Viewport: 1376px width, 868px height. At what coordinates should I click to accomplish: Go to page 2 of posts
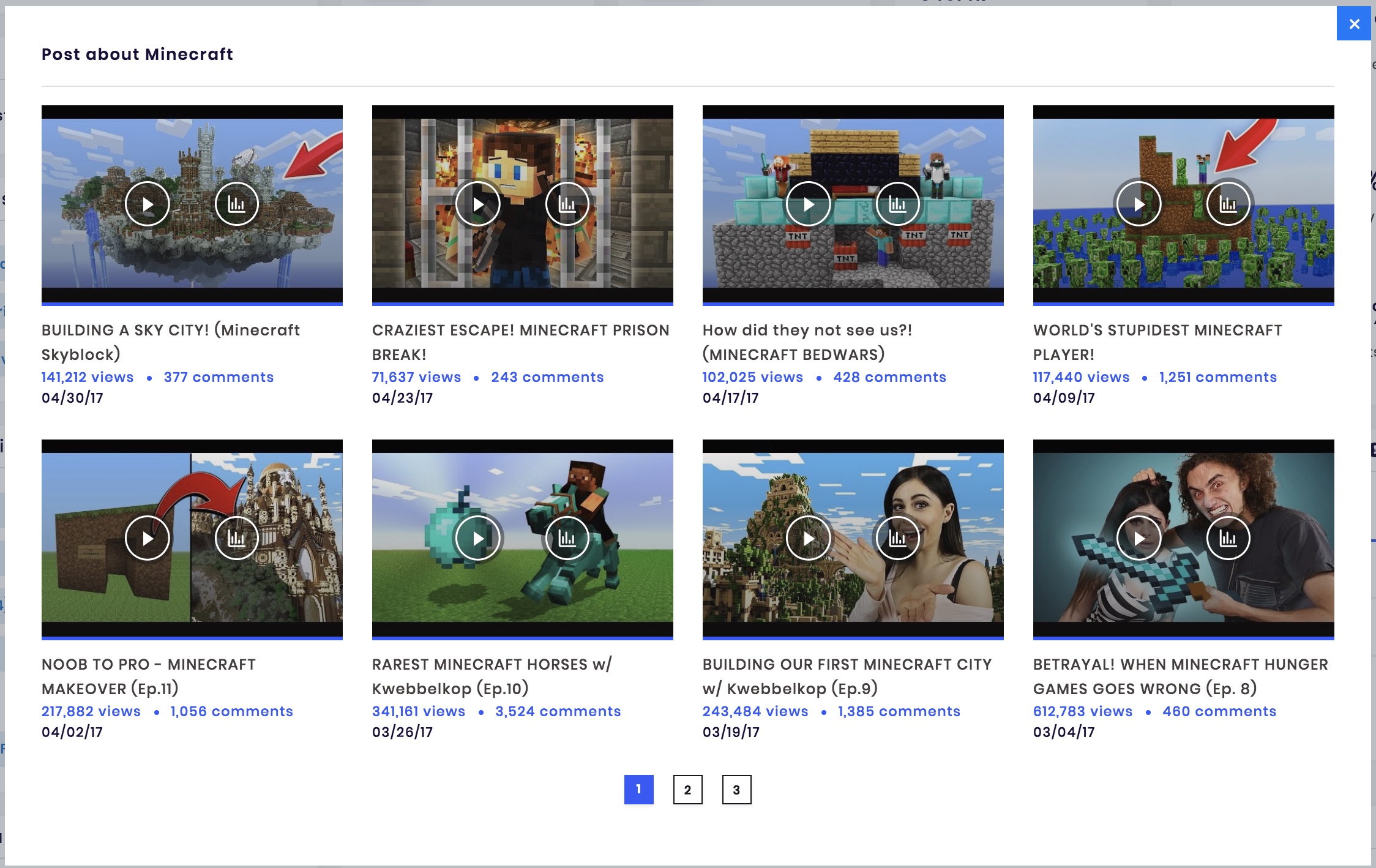[x=688, y=790]
